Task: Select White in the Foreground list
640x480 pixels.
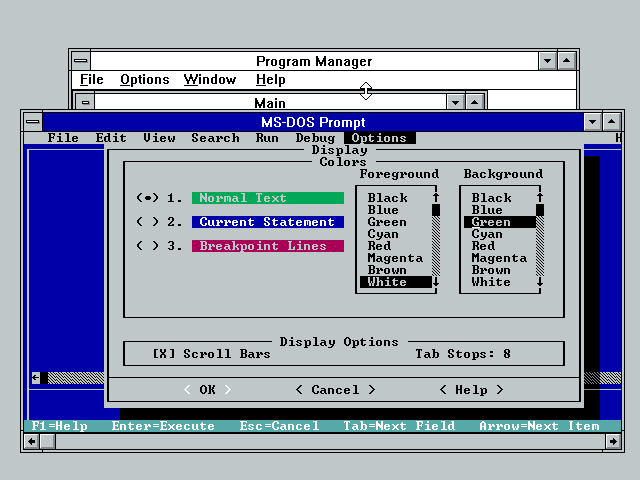Action: (x=395, y=282)
